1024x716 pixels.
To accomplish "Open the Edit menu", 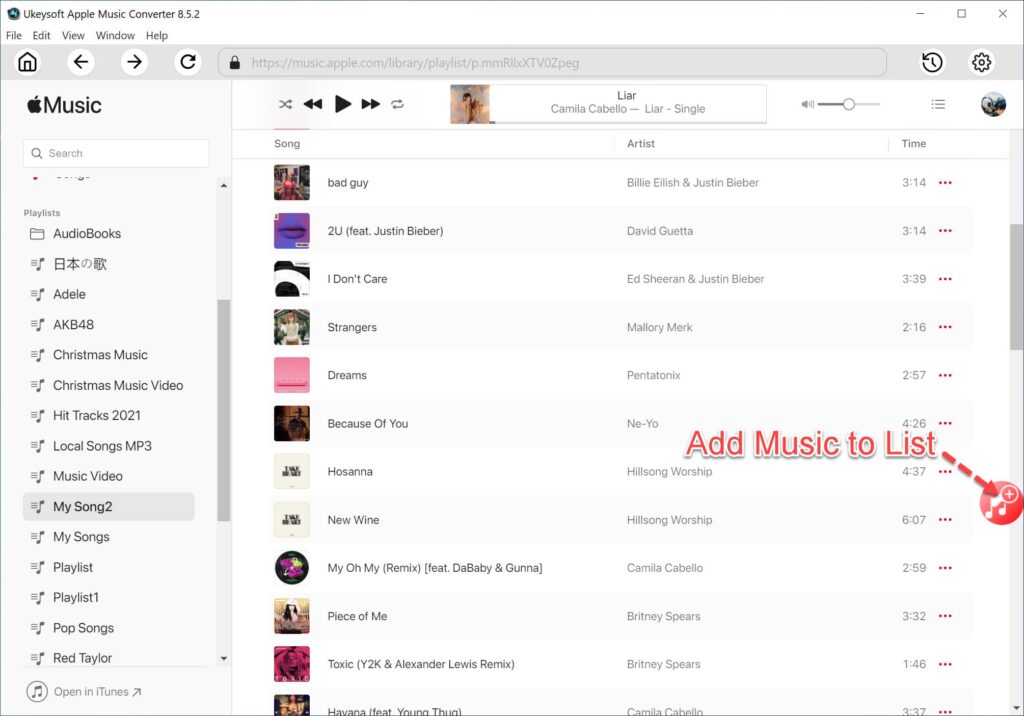I will tap(41, 35).
